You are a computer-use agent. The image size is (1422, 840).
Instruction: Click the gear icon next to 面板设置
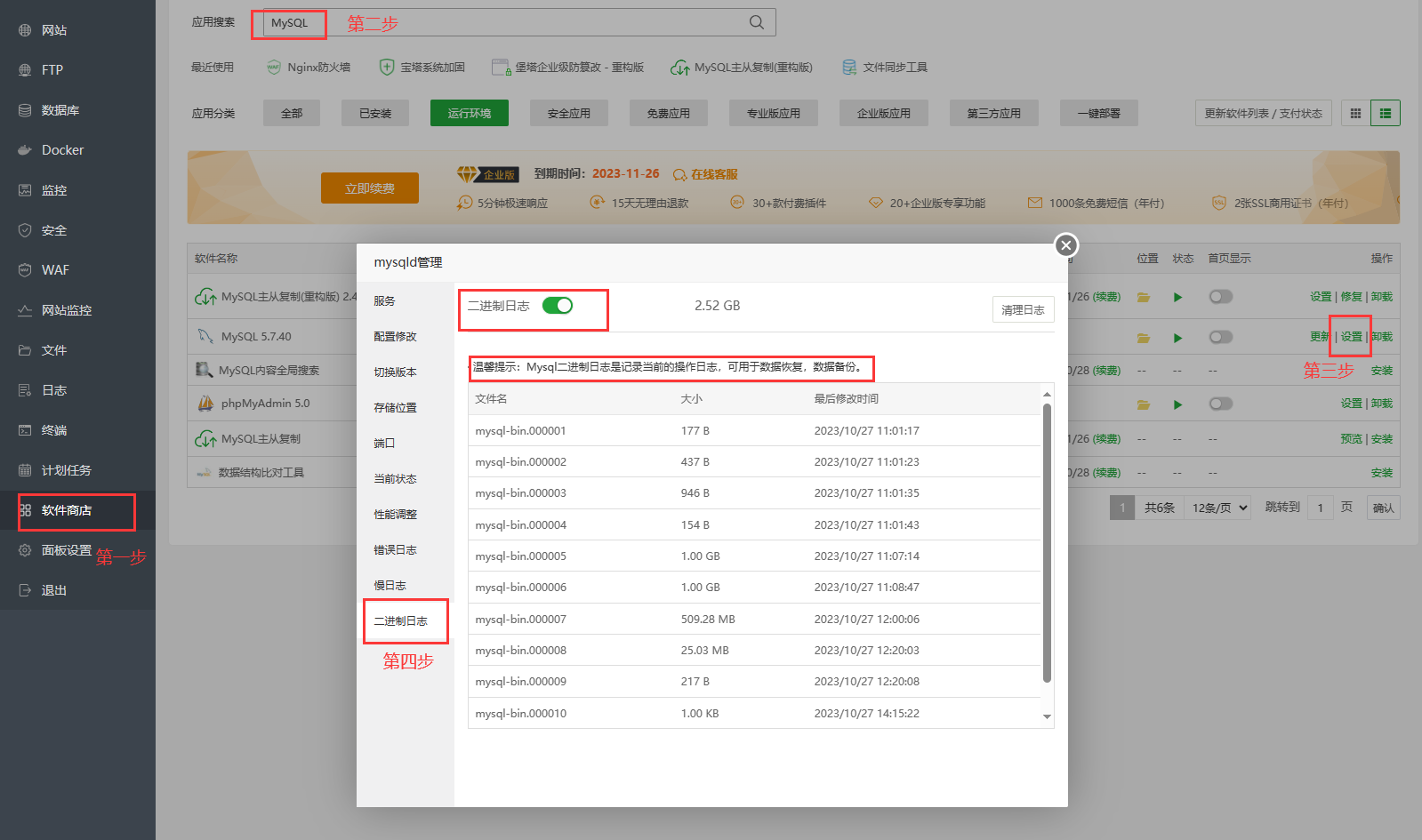coord(25,550)
